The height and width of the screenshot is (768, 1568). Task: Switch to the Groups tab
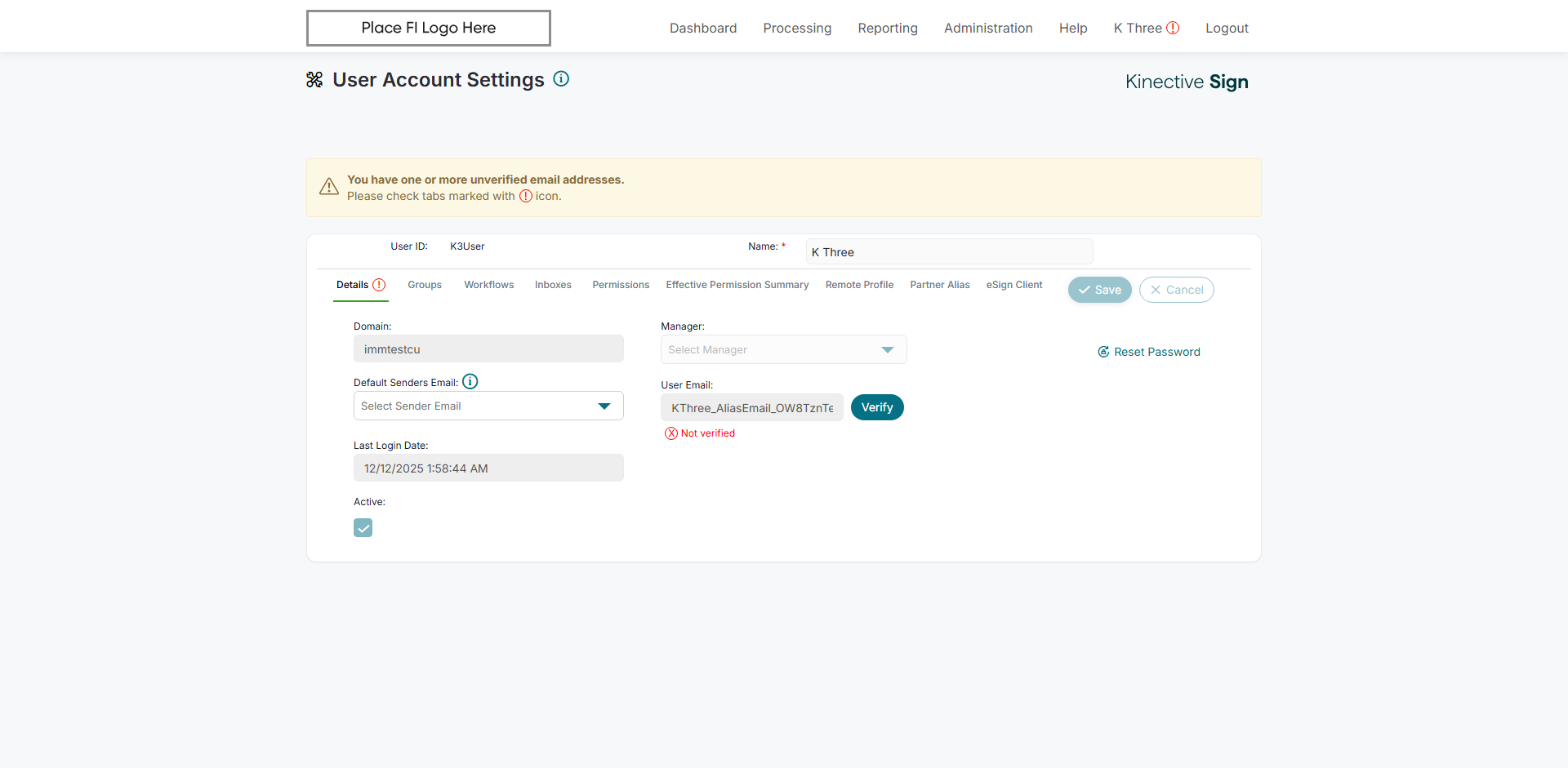click(x=425, y=285)
